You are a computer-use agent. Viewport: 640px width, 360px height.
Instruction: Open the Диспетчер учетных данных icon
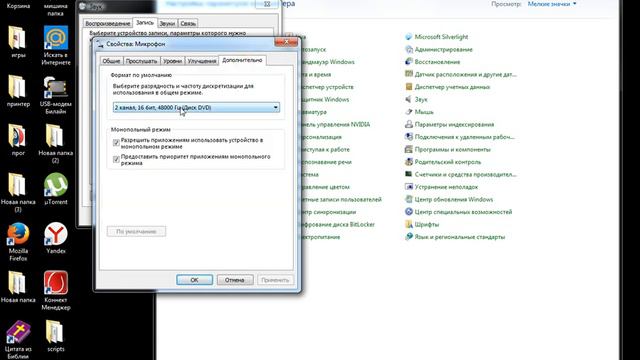click(x=409, y=87)
